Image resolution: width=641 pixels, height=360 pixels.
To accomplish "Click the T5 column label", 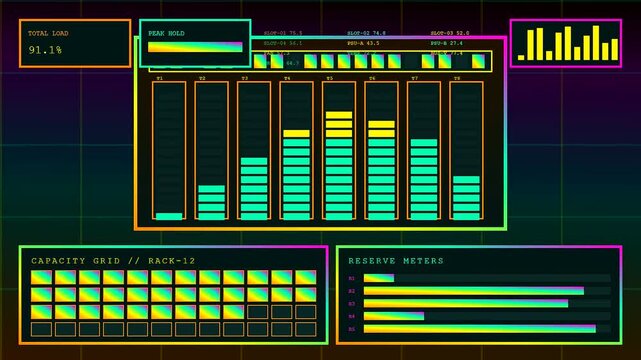I will 329,78.
